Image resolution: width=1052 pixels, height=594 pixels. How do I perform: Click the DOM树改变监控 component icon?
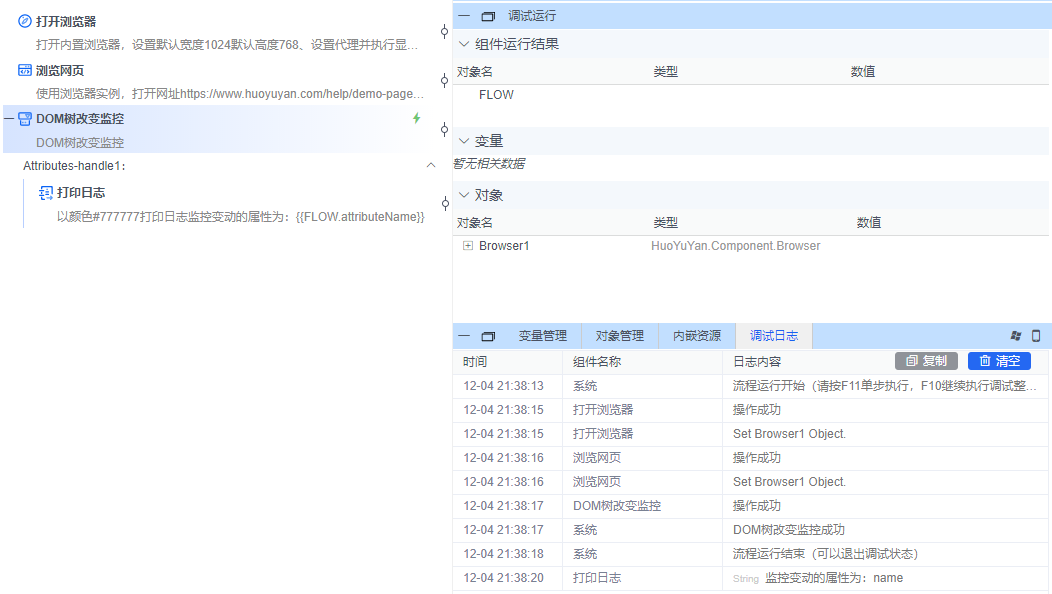pyautogui.click(x=25, y=118)
